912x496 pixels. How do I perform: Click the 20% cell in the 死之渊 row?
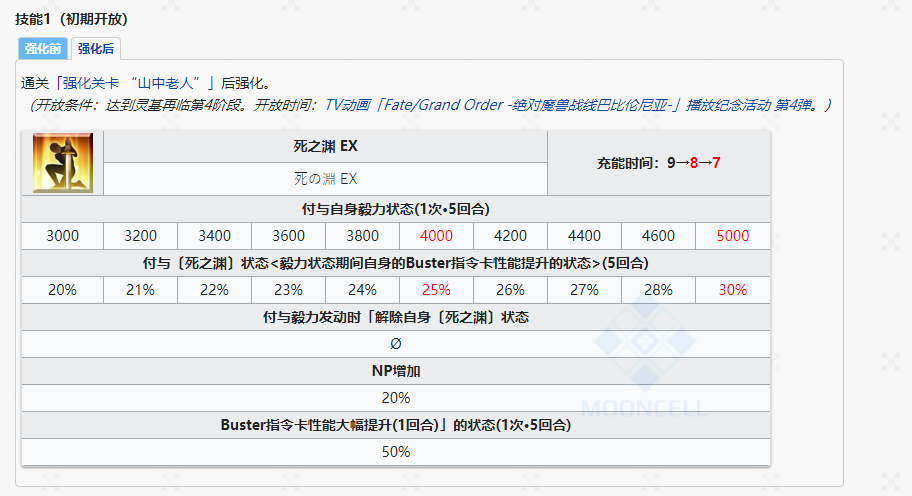[x=62, y=290]
